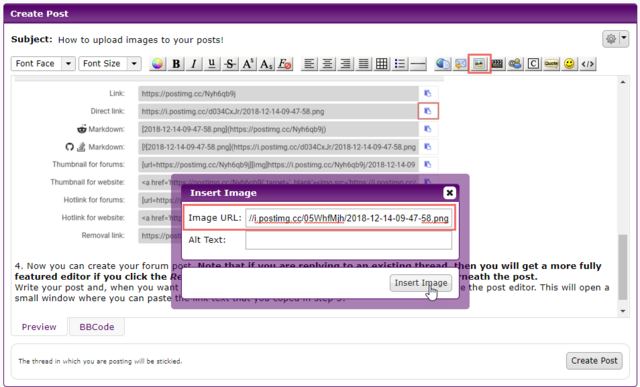The image size is (640, 387).
Task: Toggle italic formatting
Action: tap(194, 64)
